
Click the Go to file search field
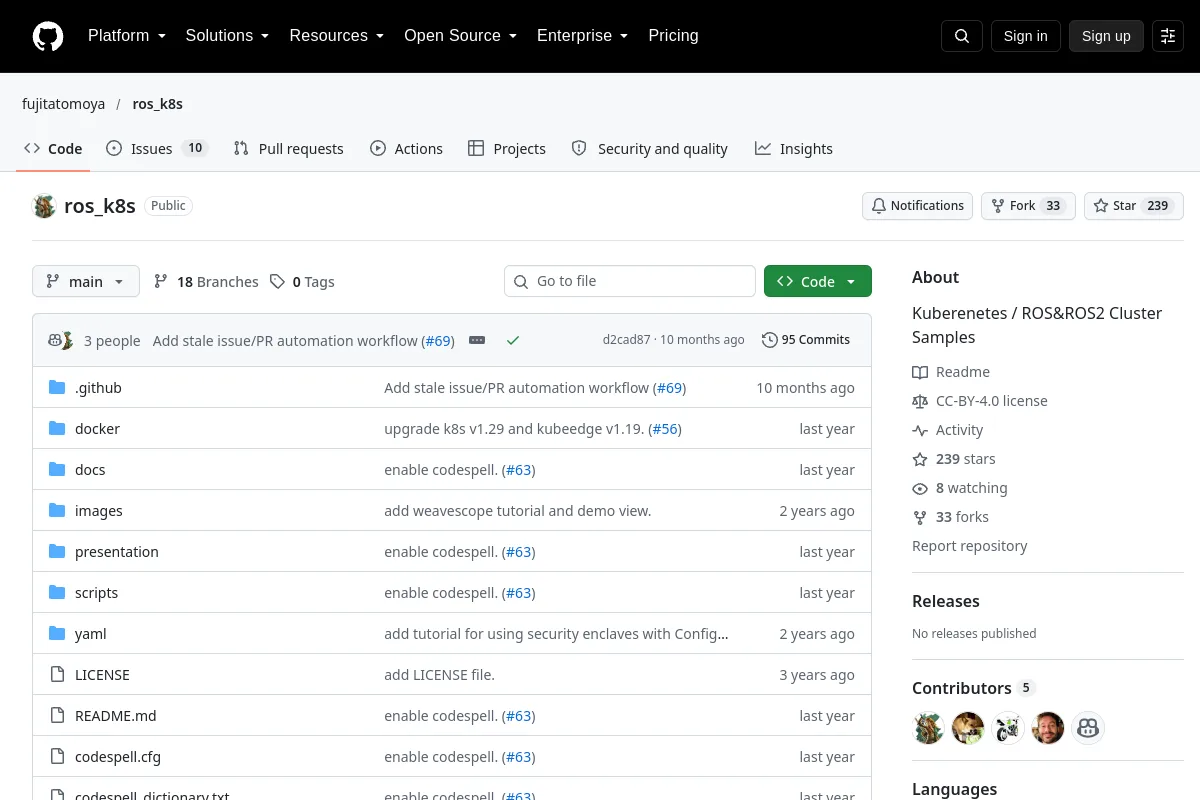tap(630, 281)
